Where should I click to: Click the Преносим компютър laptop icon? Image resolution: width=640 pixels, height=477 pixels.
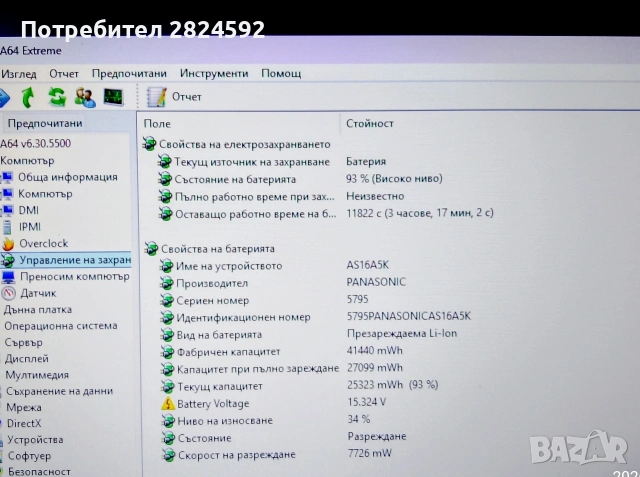pyautogui.click(x=8, y=277)
